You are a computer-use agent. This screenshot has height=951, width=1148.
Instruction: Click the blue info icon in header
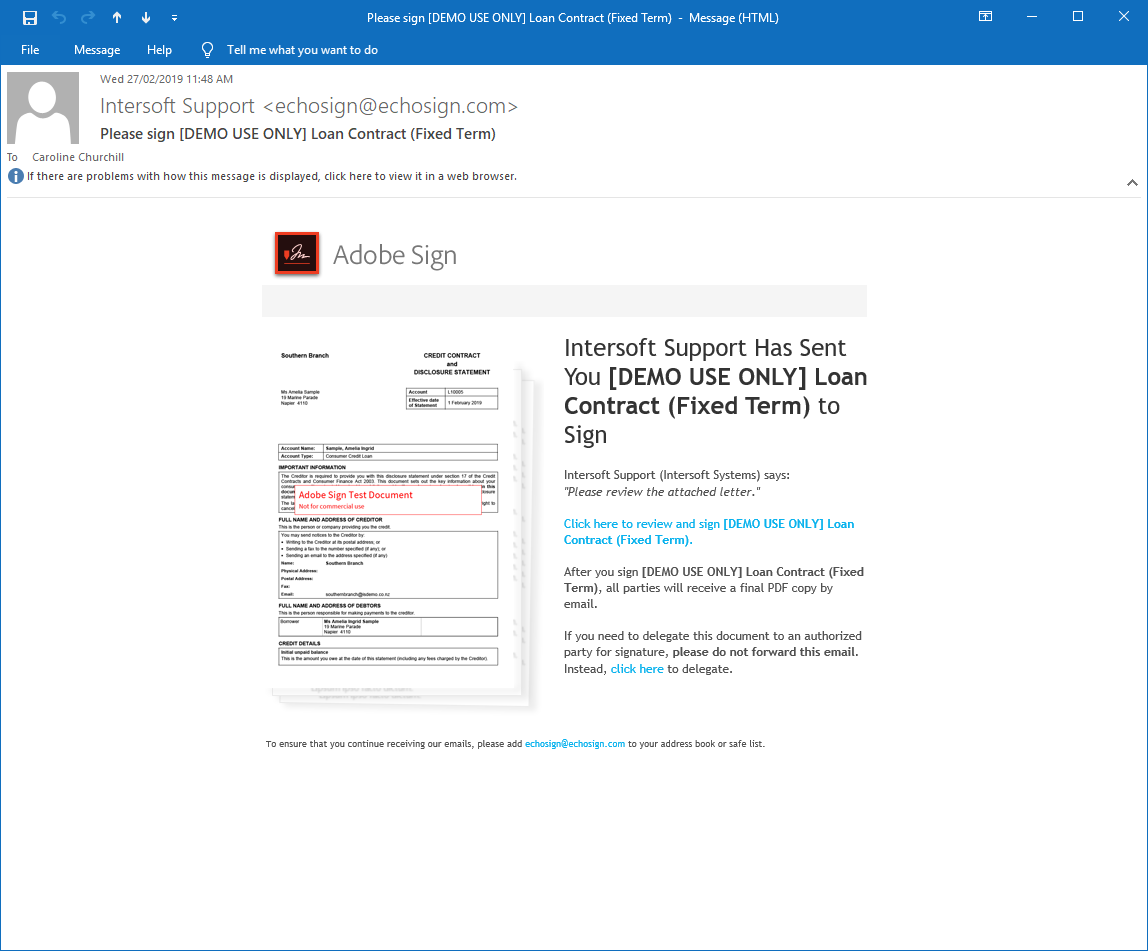(15, 176)
